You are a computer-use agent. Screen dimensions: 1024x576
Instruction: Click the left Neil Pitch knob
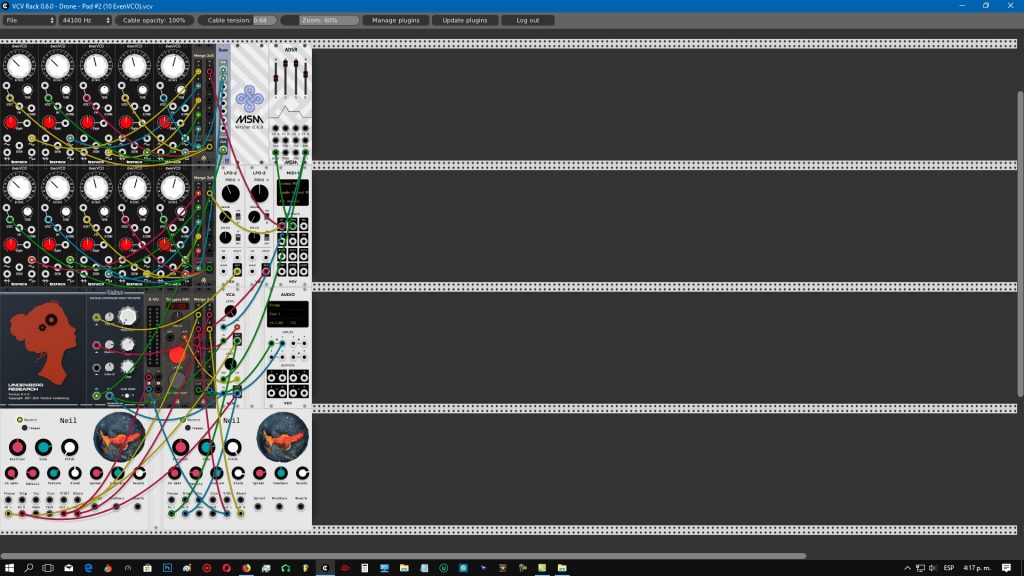click(x=69, y=447)
